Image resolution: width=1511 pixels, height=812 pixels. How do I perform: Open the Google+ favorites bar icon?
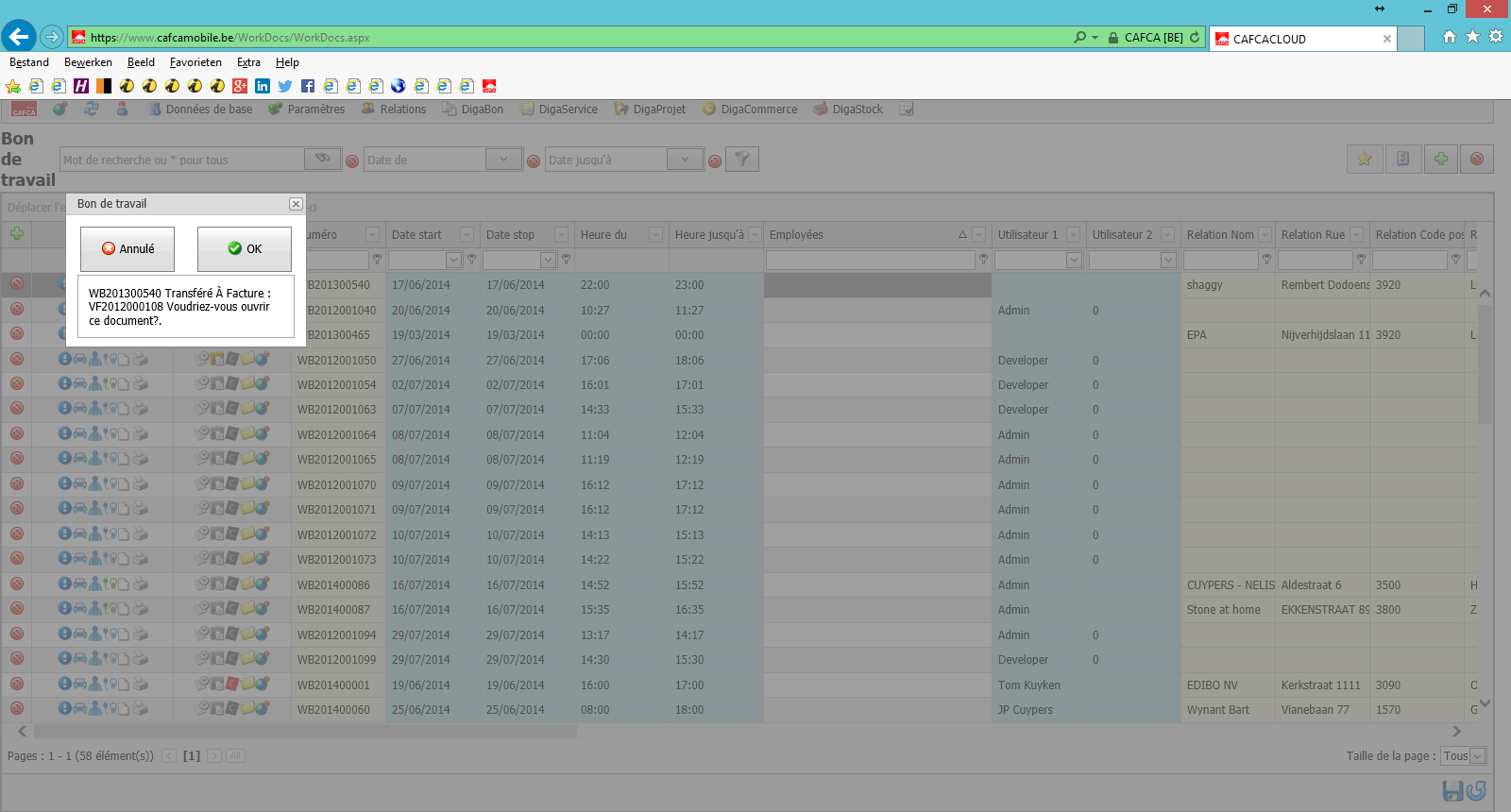coord(240,86)
